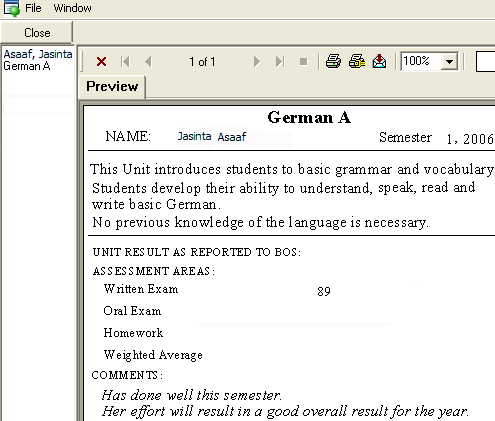
Task: Open the File menu
Action: 33,8
